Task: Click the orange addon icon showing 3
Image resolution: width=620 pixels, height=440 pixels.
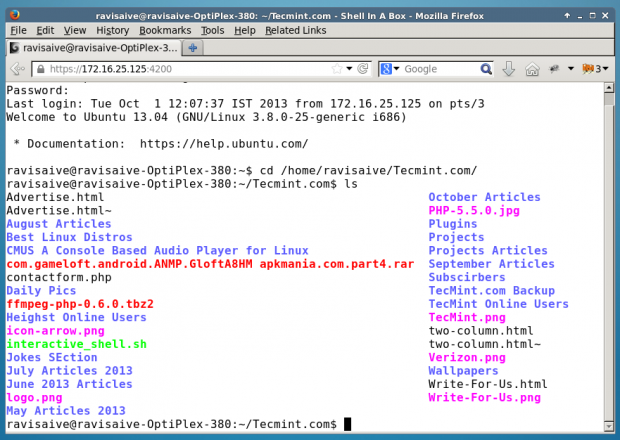Action: [588, 69]
